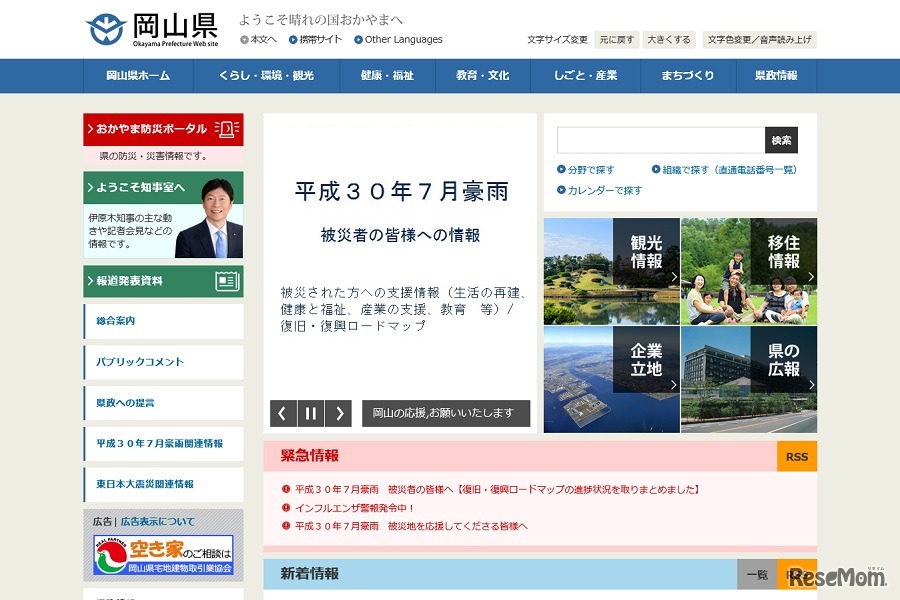The height and width of the screenshot is (600, 900).
Task: Open the 健康・福祉 menu
Action: (x=387, y=74)
